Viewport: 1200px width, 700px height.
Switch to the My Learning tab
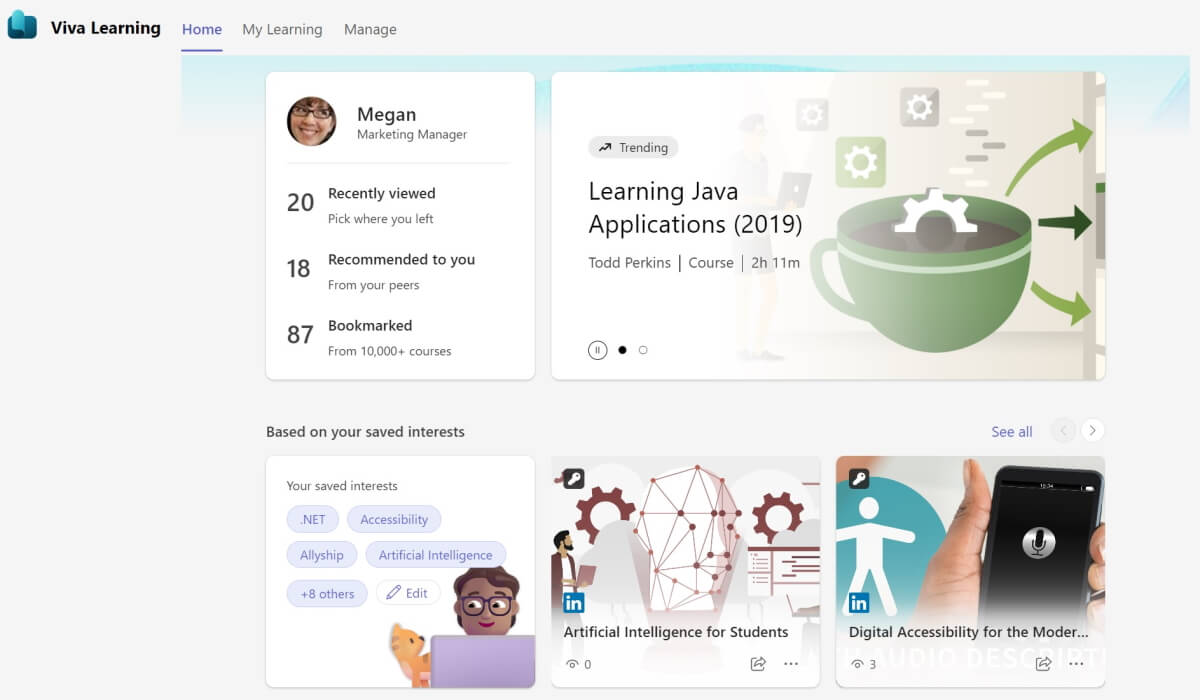282,29
